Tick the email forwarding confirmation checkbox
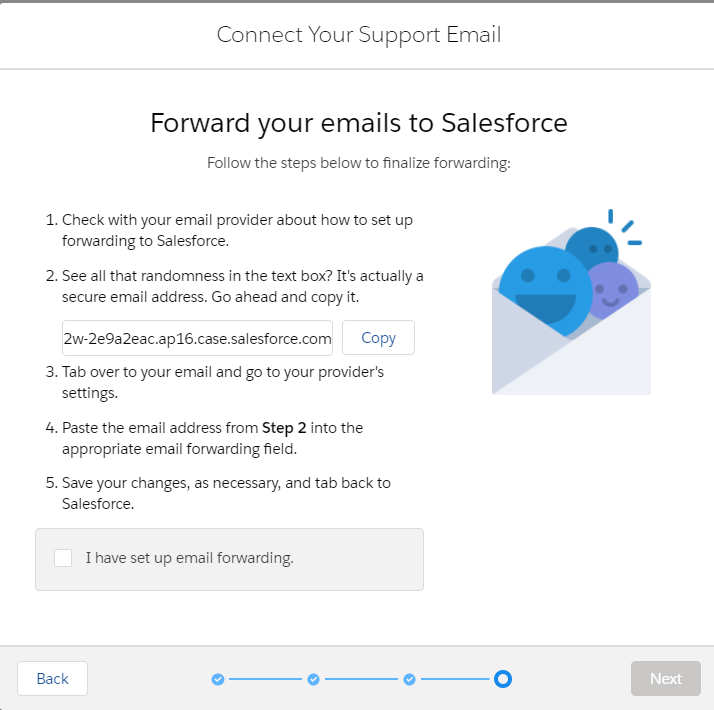Image resolution: width=714 pixels, height=710 pixels. click(x=63, y=558)
